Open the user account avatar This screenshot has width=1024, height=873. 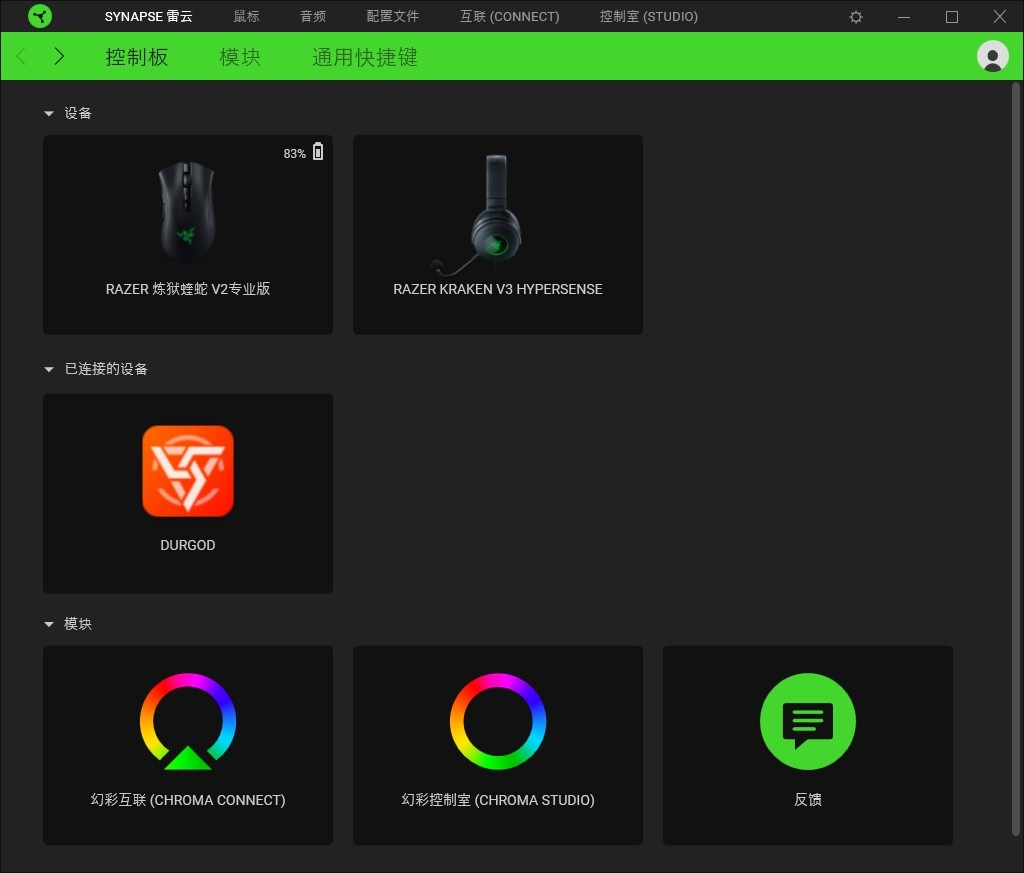(x=992, y=56)
